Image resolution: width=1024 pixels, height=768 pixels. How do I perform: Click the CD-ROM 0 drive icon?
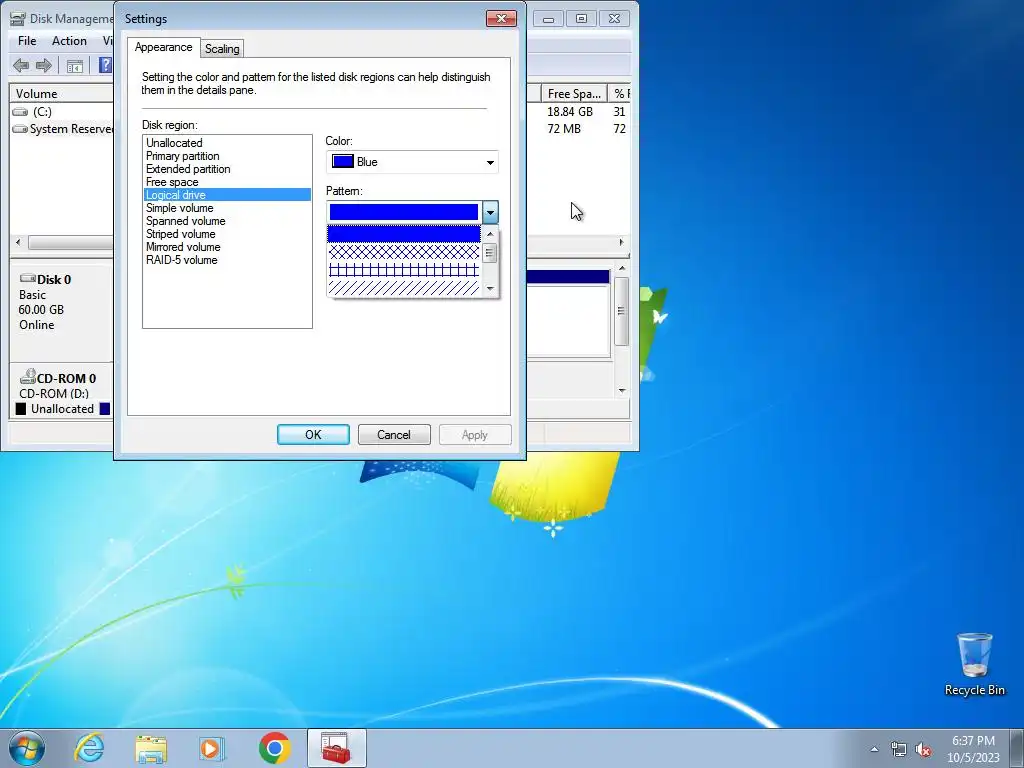click(27, 377)
